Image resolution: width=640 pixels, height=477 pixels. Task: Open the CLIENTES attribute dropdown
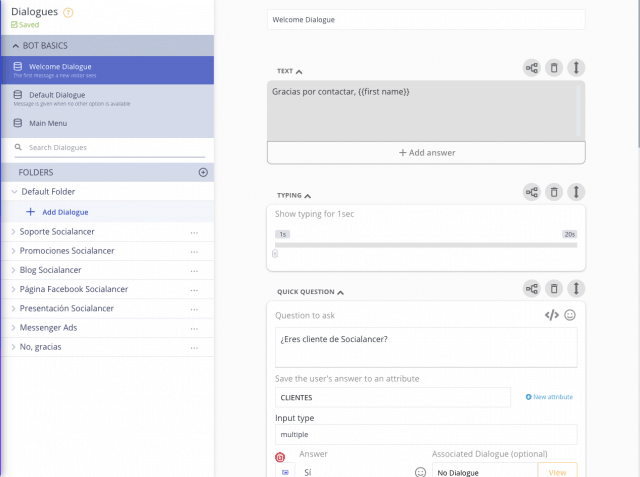click(393, 397)
